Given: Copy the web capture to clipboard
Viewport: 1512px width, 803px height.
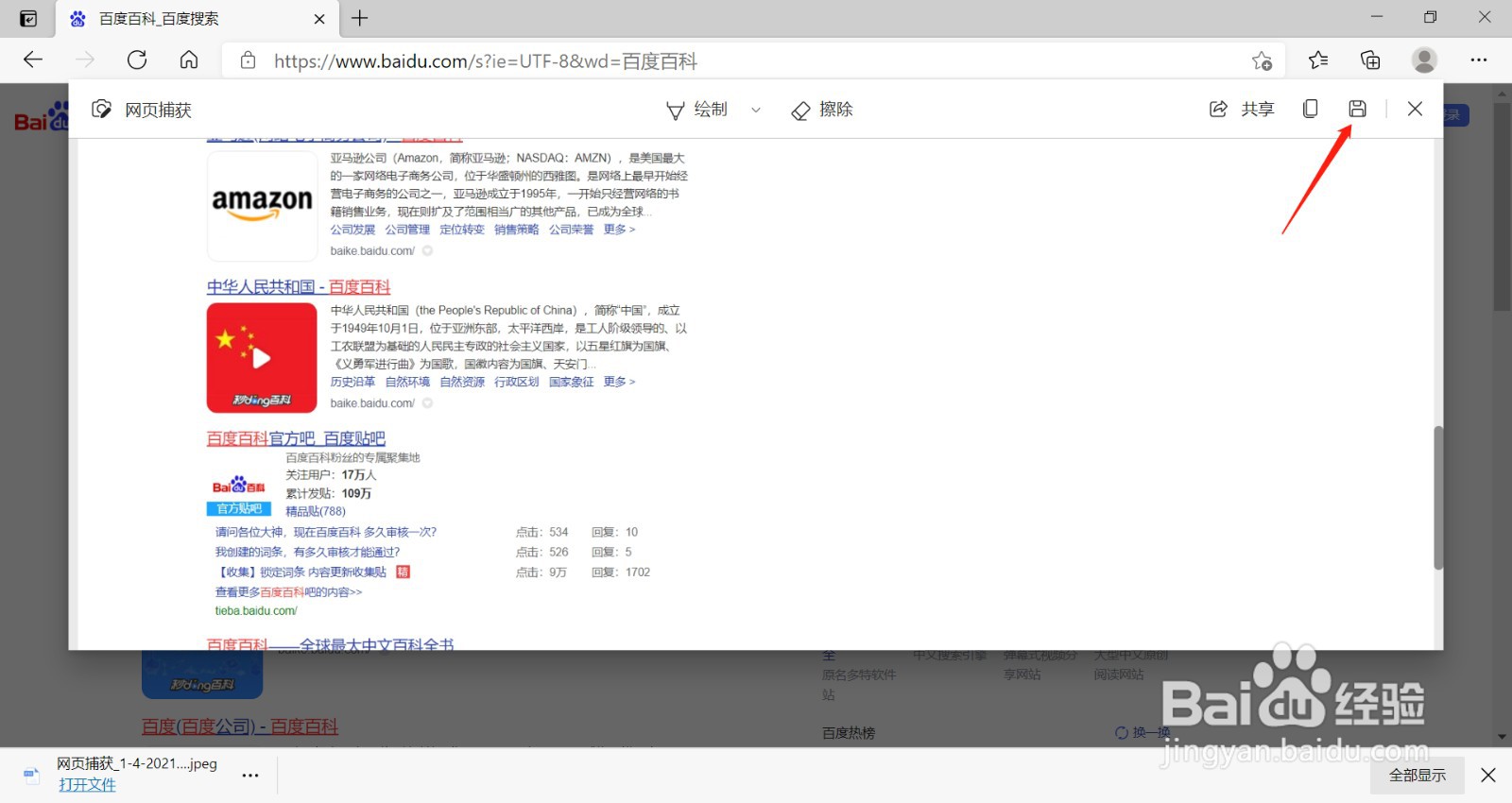Looking at the screenshot, I should tap(1310, 109).
